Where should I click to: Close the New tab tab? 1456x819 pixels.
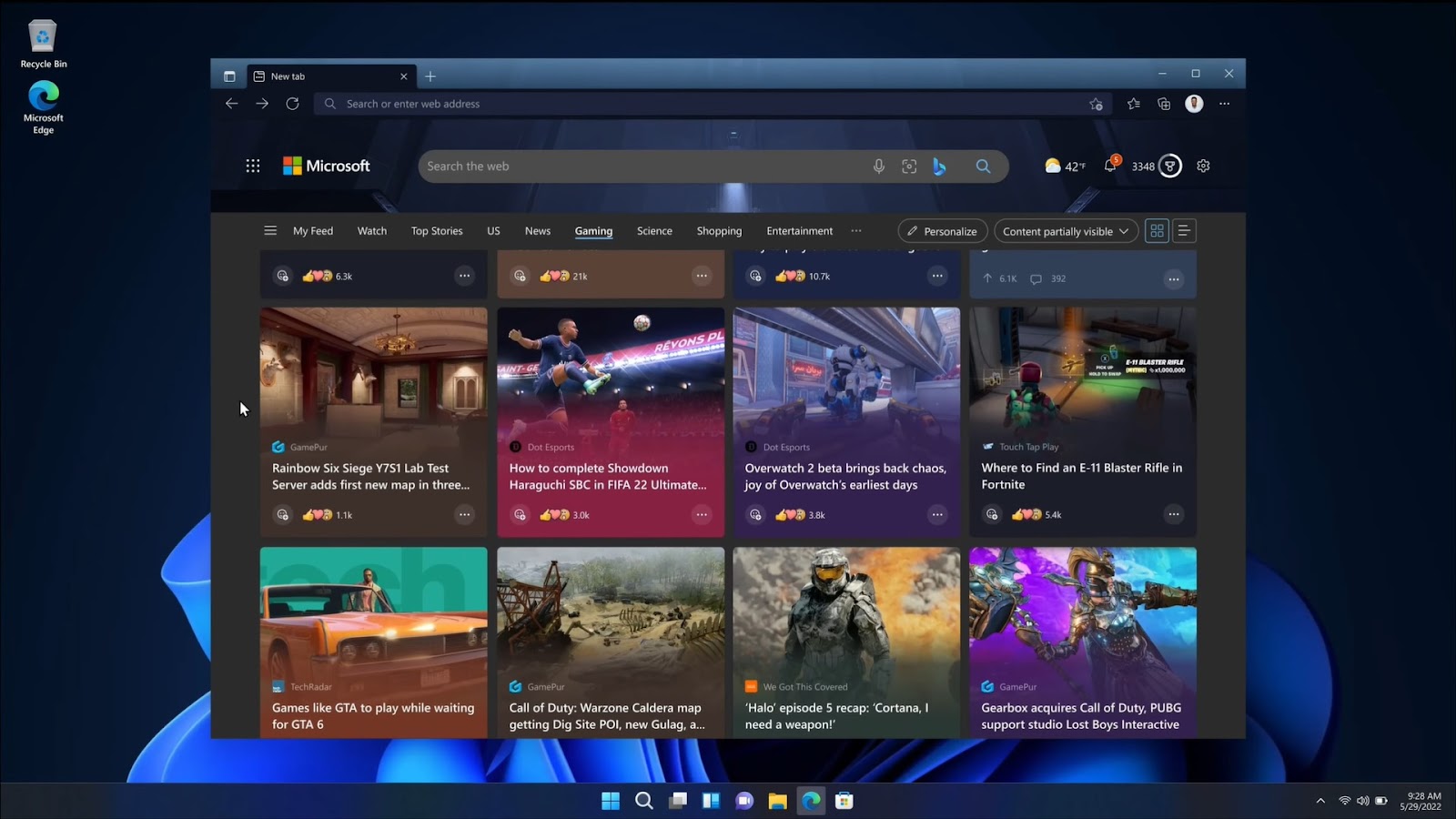click(404, 76)
